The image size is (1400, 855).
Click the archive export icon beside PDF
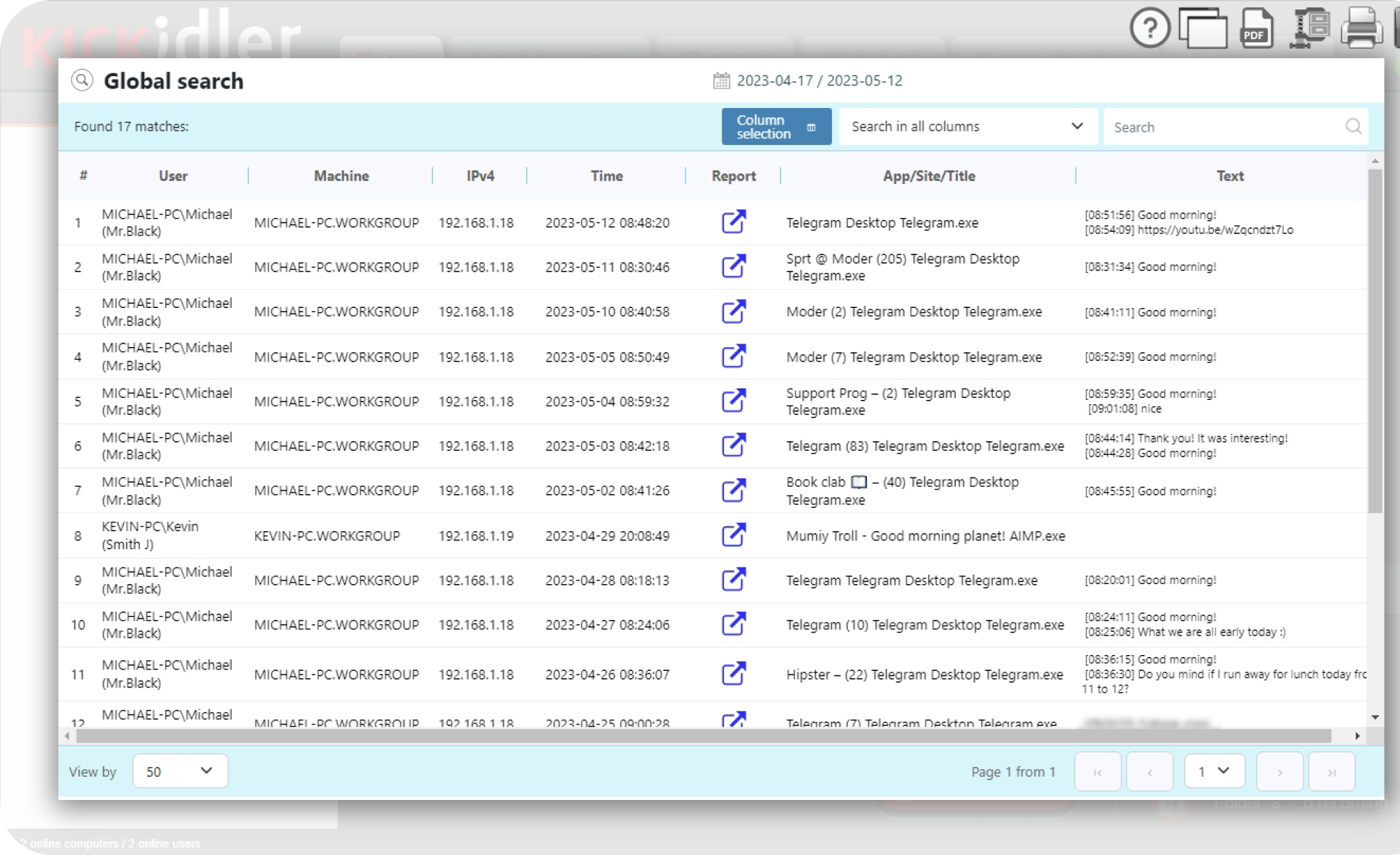(x=1309, y=28)
